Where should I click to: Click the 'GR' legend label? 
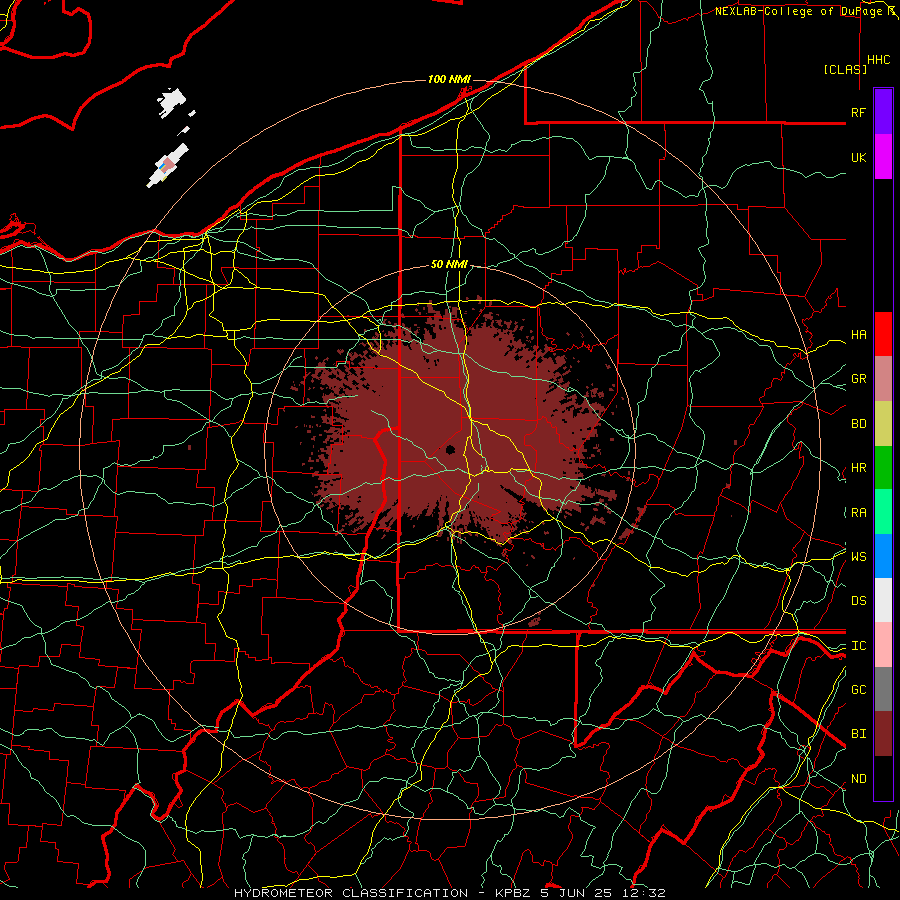858,379
